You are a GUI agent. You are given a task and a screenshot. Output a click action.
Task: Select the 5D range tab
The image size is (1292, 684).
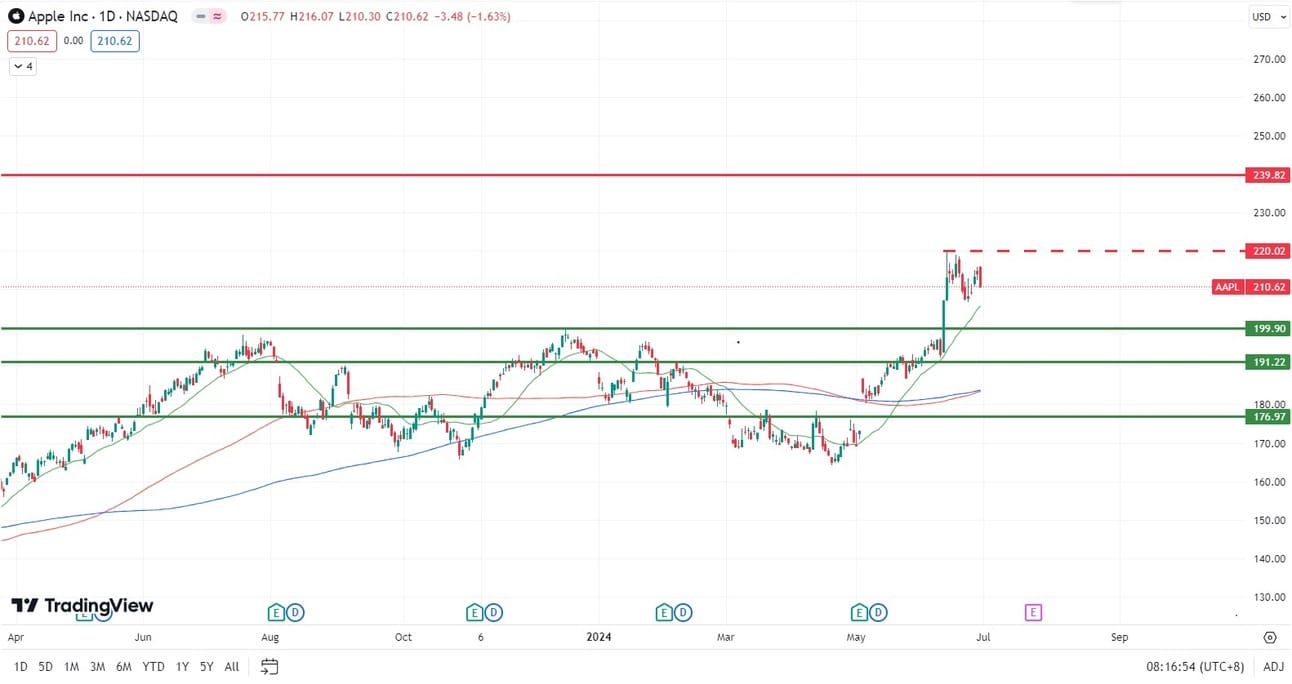[46, 666]
